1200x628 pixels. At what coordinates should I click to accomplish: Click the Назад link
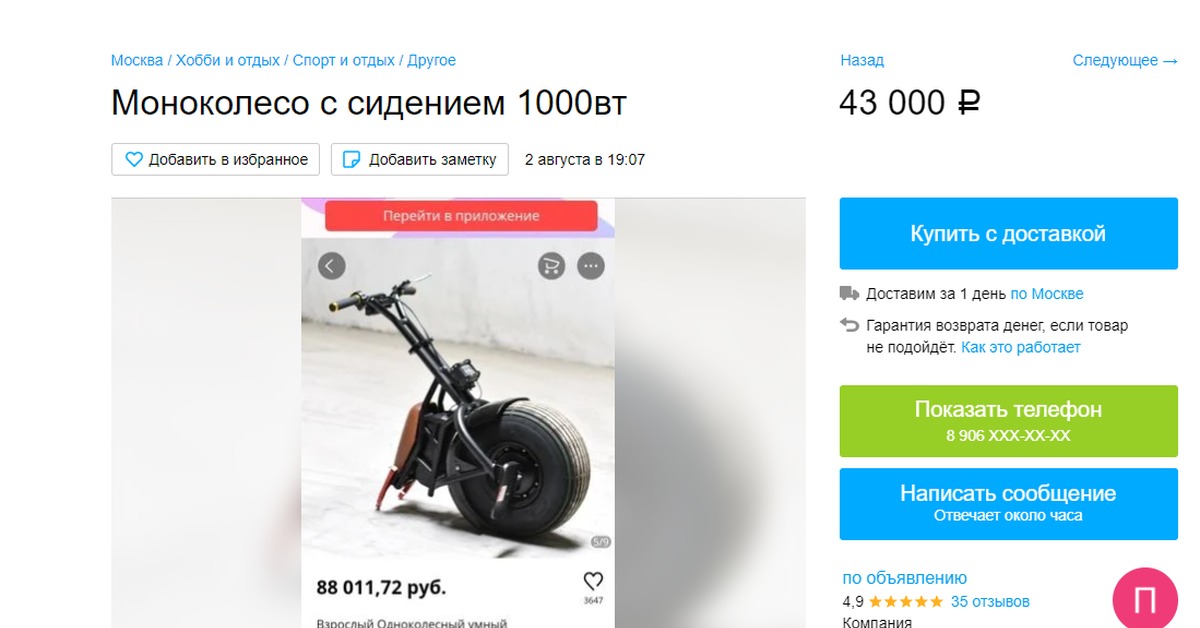[862, 60]
